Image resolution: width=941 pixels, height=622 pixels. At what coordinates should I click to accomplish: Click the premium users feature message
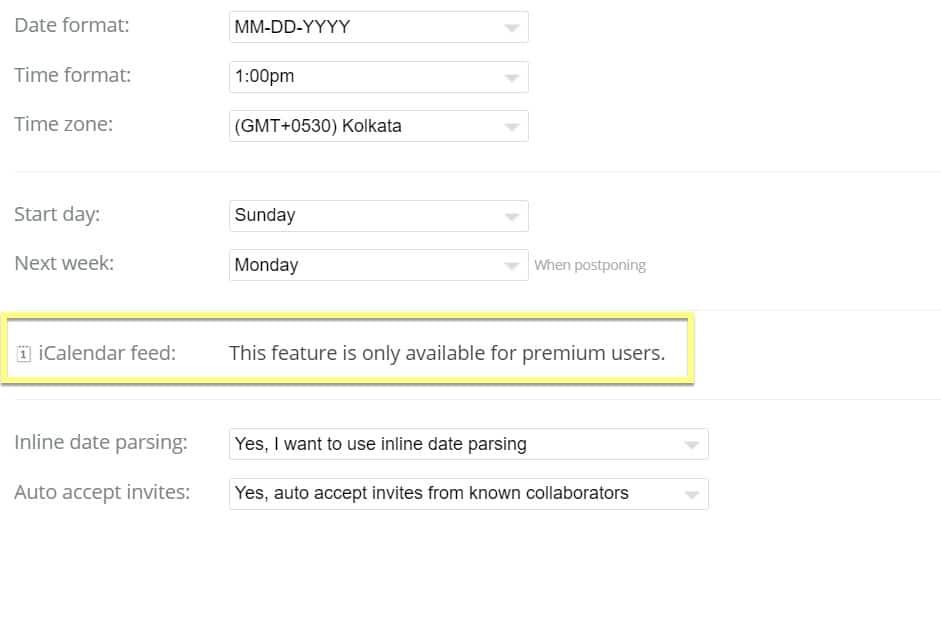coord(447,354)
